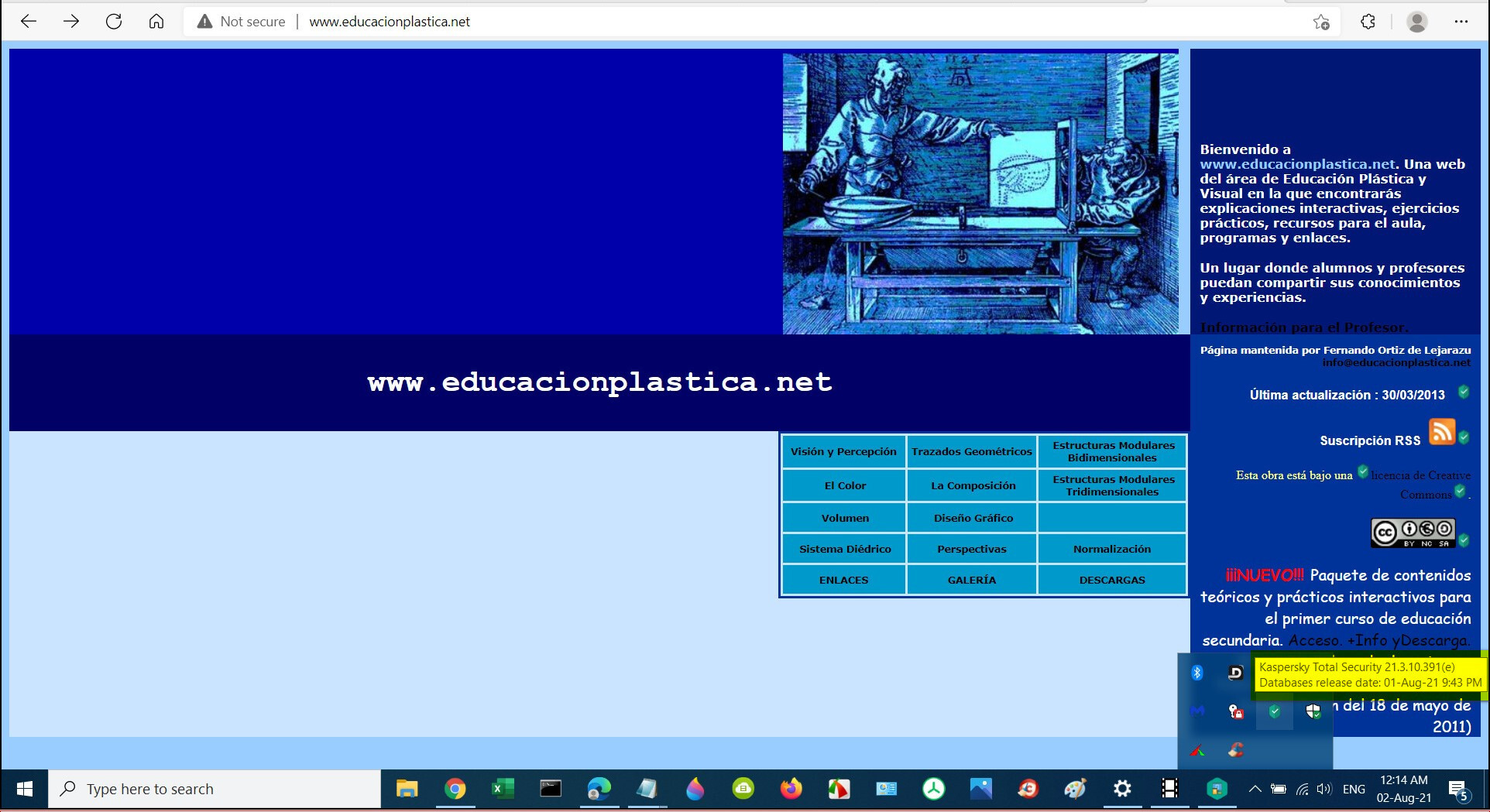This screenshot has width=1490, height=812.
Task: Open the Wi-Fi network flyout
Action: [1303, 789]
